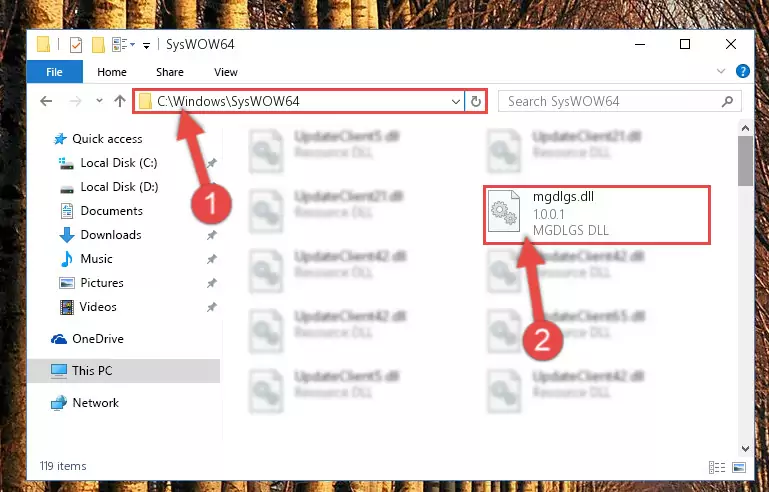Select Network in the navigation pane

tap(95, 403)
